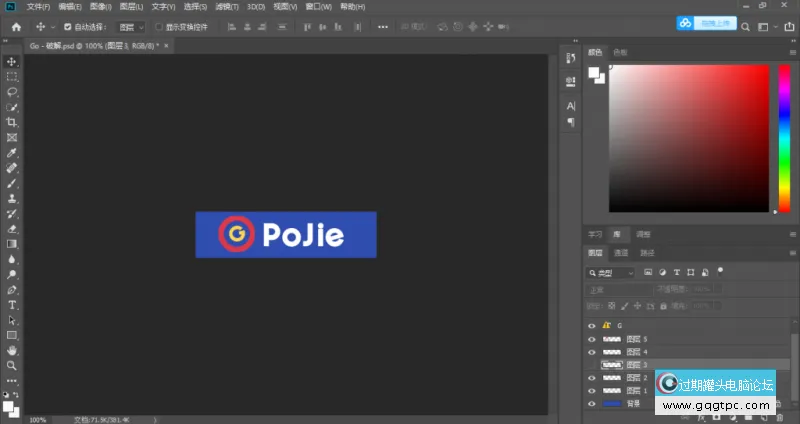Screen dimensions: 800x424
Task: Click the search magnifier icon at top right
Action: (745, 27)
